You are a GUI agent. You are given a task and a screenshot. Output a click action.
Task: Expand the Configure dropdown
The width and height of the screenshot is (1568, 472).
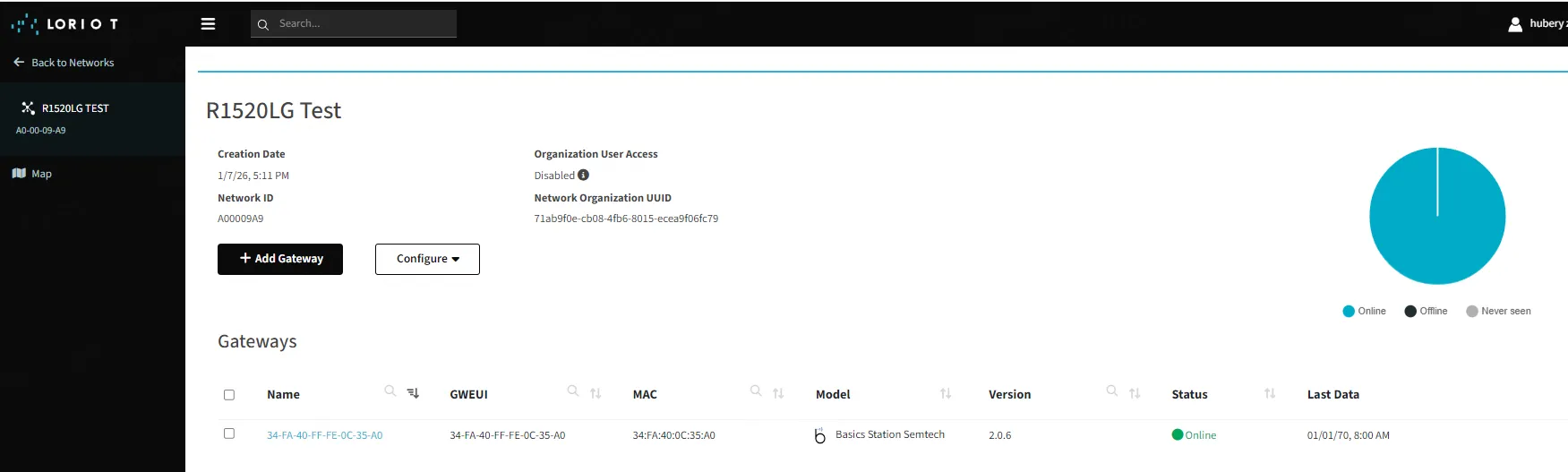[x=427, y=259]
